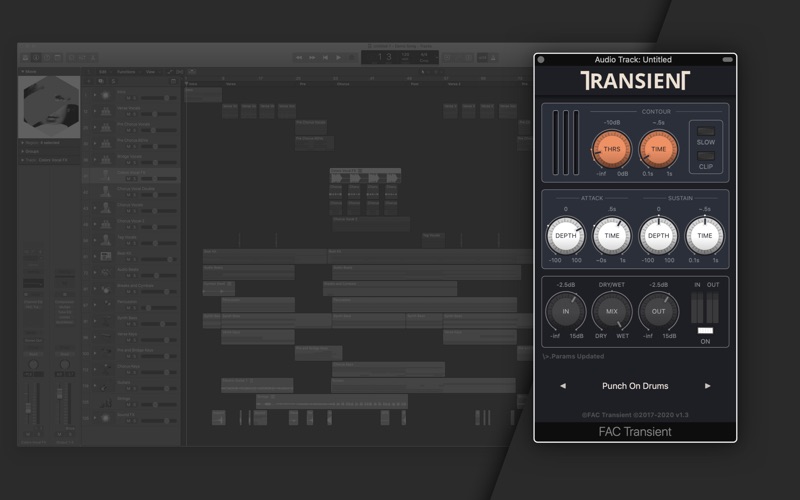Click the orange TIME knob in Contour
800x500 pixels.
(x=659, y=149)
